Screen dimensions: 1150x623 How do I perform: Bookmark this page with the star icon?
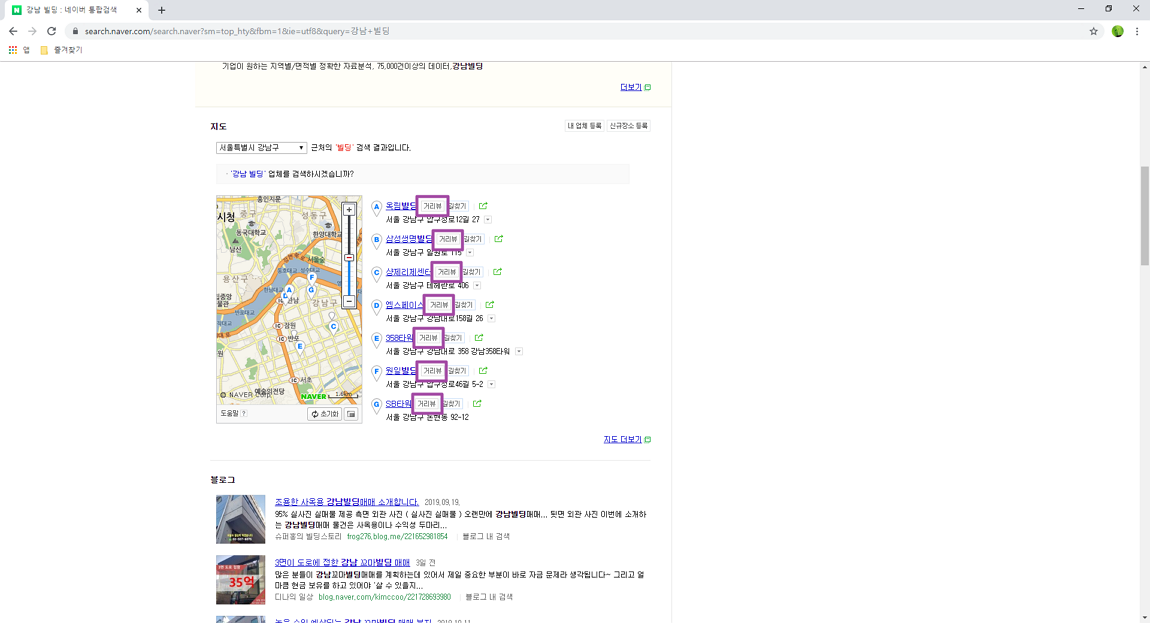tap(1094, 31)
